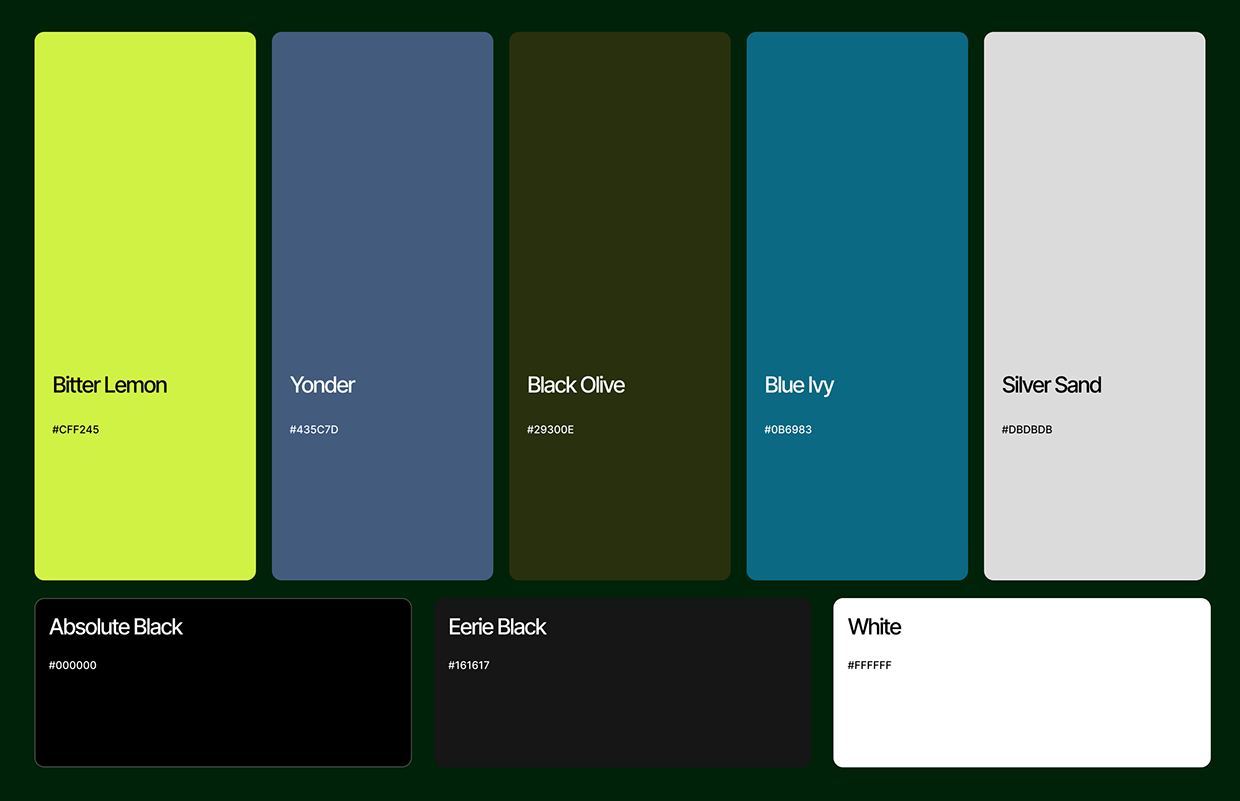Click the "White" name label
The height and width of the screenshot is (801, 1240).
(874, 627)
